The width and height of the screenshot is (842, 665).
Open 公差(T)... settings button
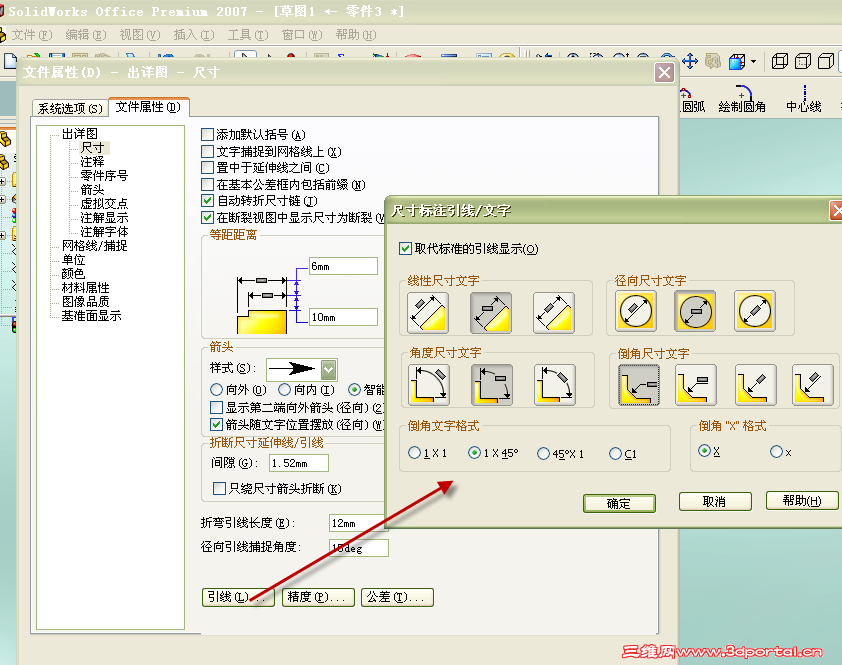(397, 597)
